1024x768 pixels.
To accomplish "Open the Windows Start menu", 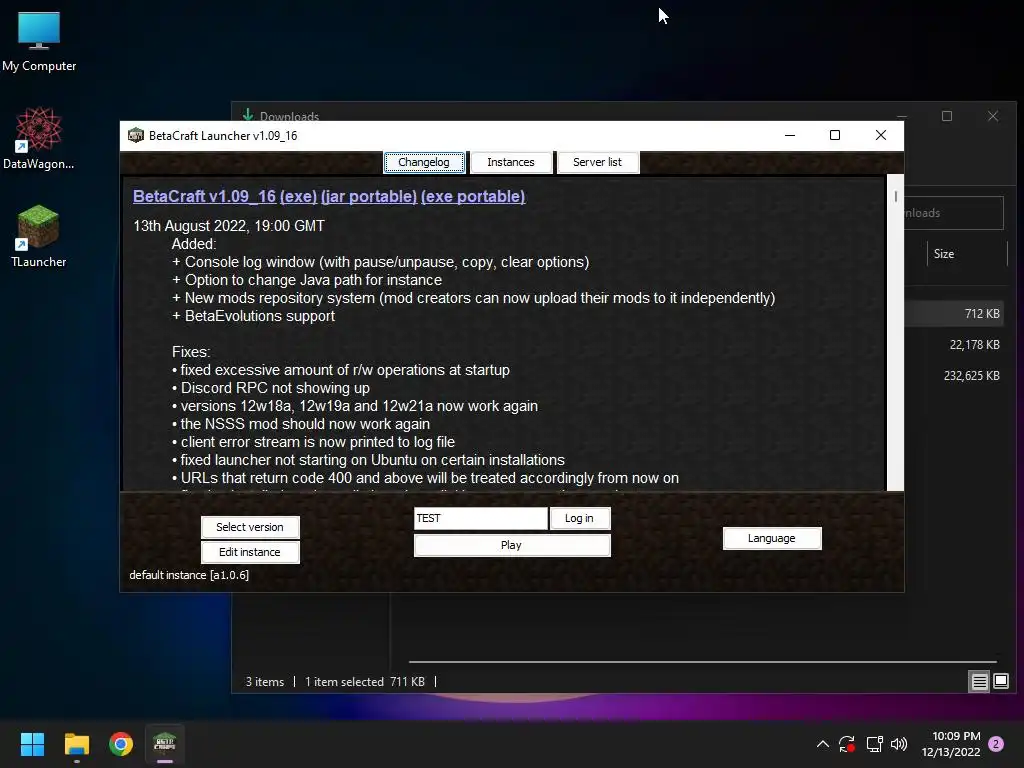I will point(32,744).
